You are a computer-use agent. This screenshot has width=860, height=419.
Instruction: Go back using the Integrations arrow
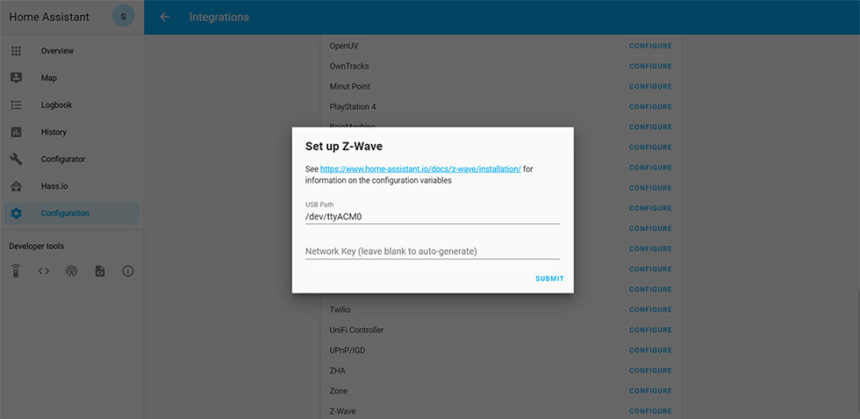164,17
